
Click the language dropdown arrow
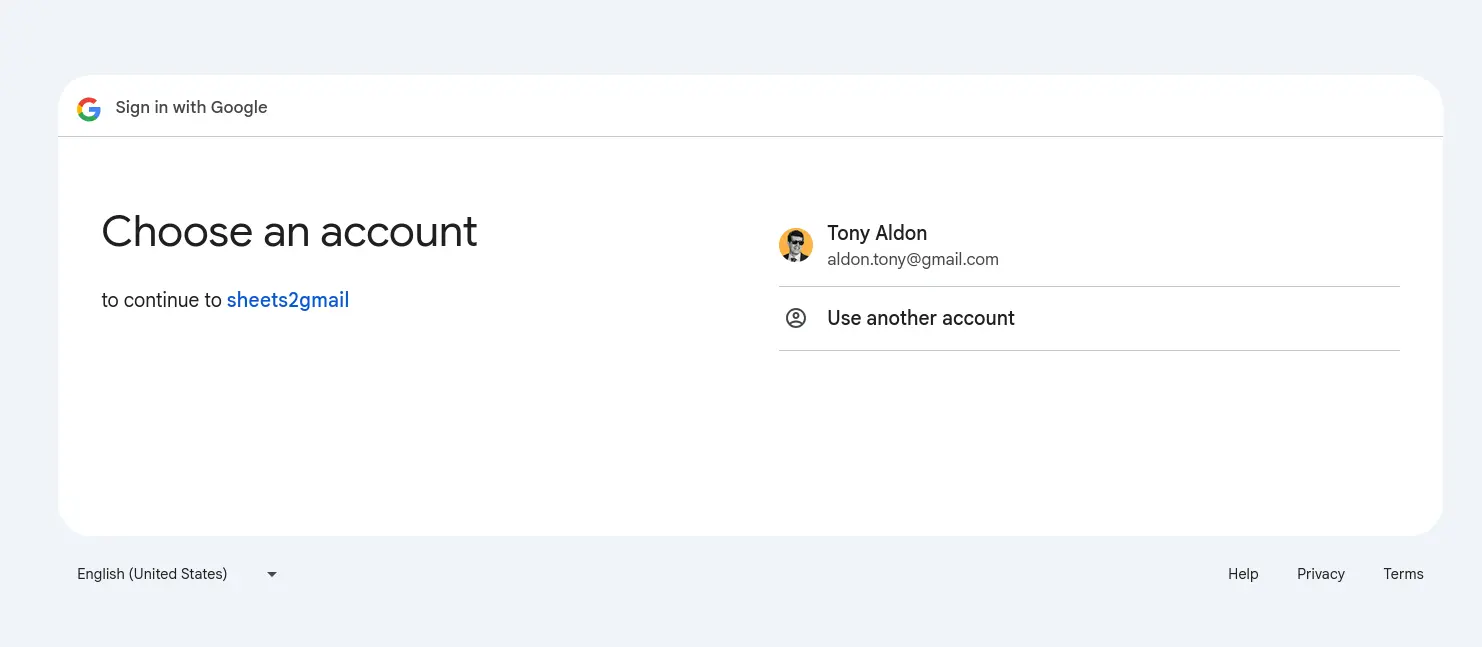[x=272, y=574]
